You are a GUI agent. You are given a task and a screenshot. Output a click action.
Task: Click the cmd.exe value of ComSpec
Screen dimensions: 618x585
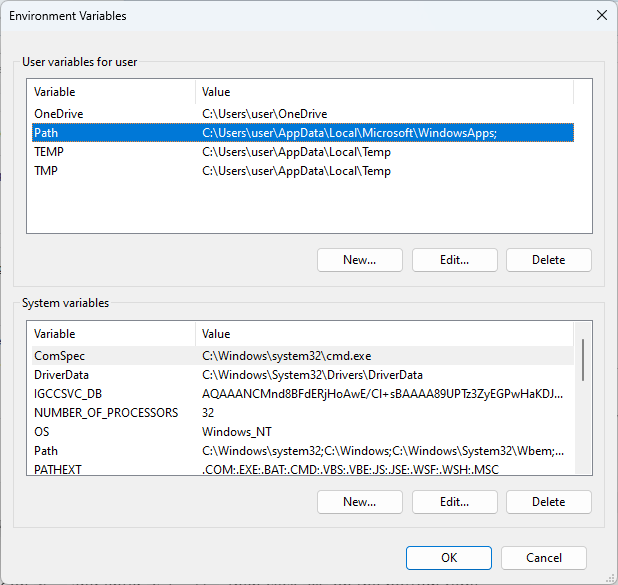point(287,356)
